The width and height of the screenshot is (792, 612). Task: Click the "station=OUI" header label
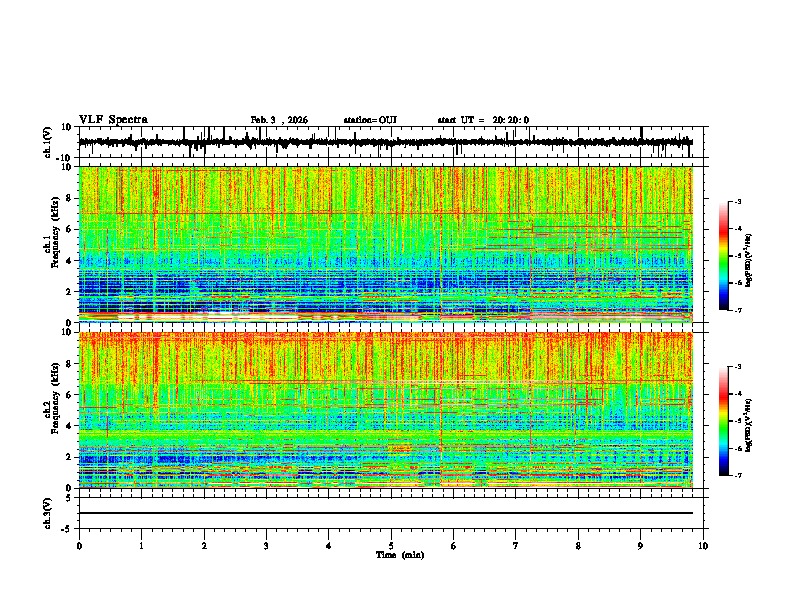coord(370,120)
